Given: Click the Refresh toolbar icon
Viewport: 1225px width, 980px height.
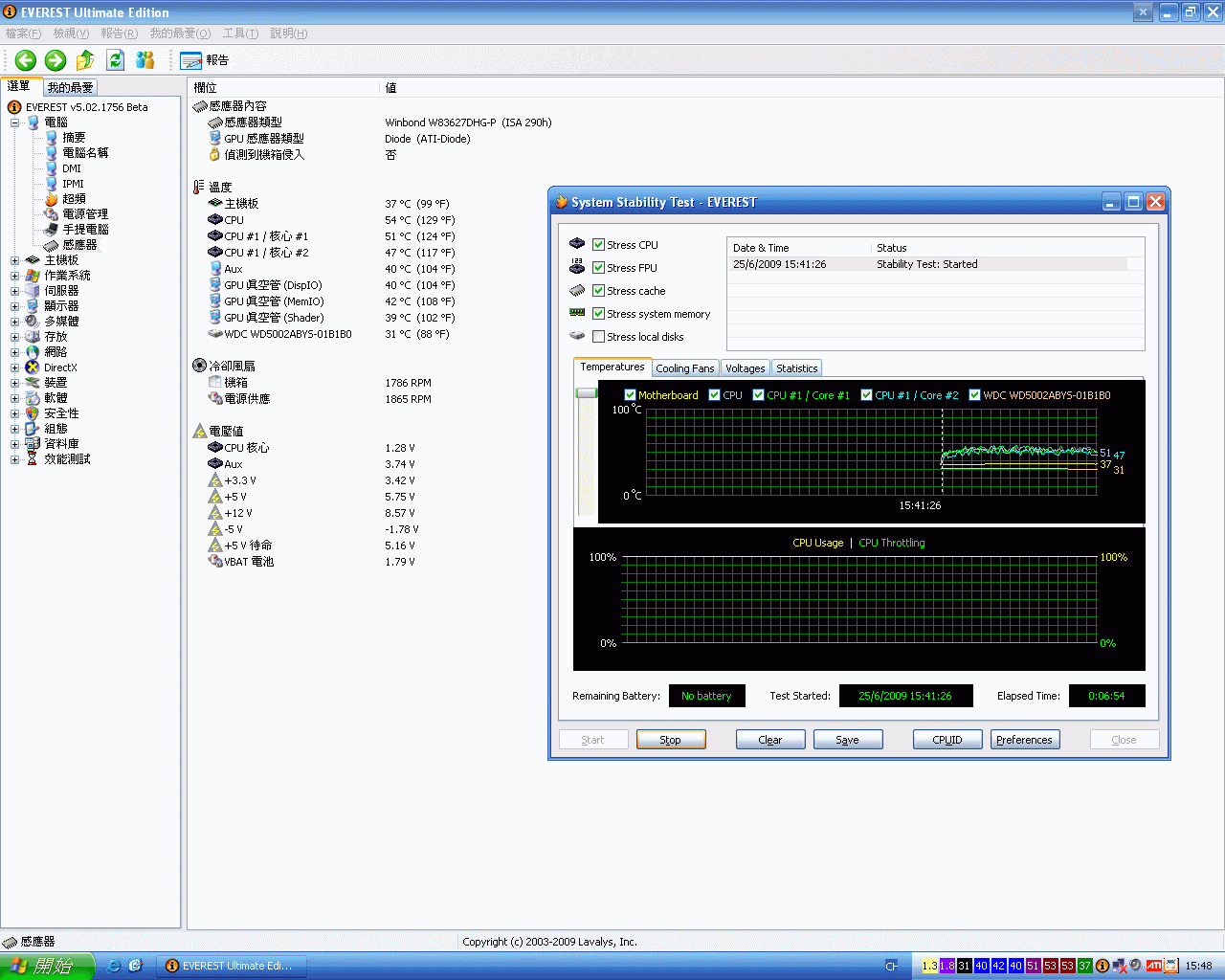Looking at the screenshot, I should 115,60.
